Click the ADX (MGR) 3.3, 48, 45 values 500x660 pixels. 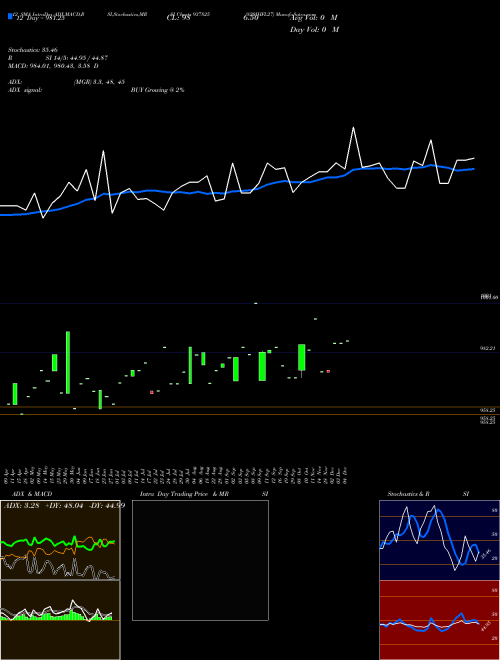coord(99,82)
